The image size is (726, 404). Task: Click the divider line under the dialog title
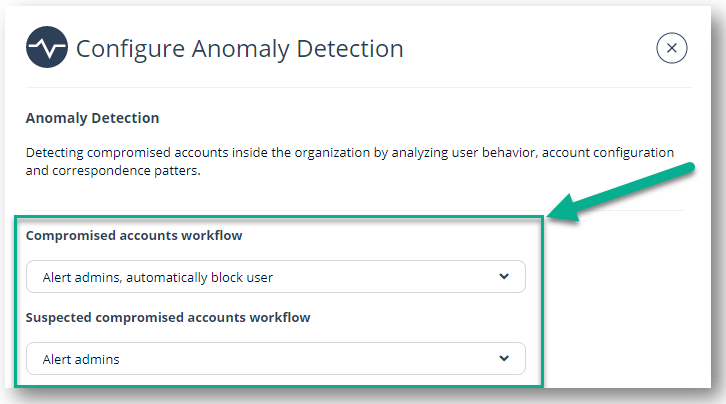359,87
